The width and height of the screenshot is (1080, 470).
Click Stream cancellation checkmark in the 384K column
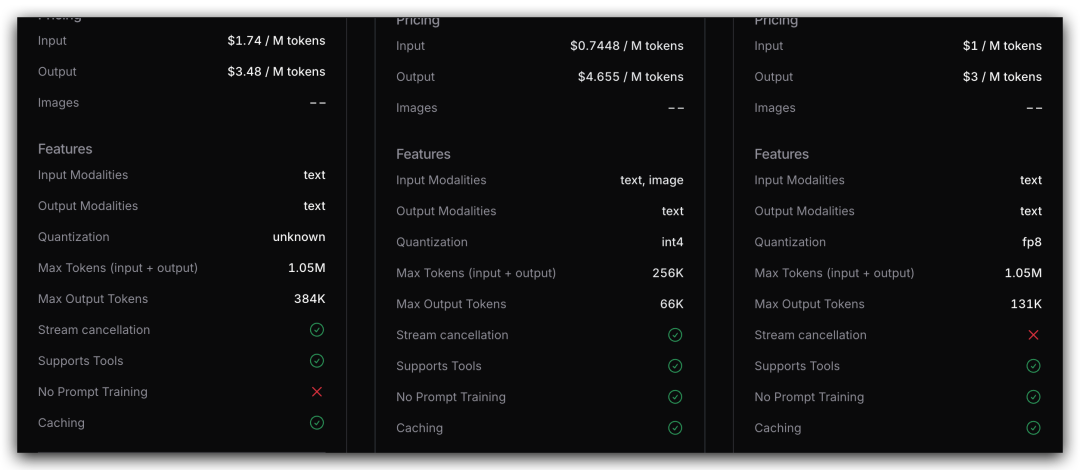click(317, 330)
